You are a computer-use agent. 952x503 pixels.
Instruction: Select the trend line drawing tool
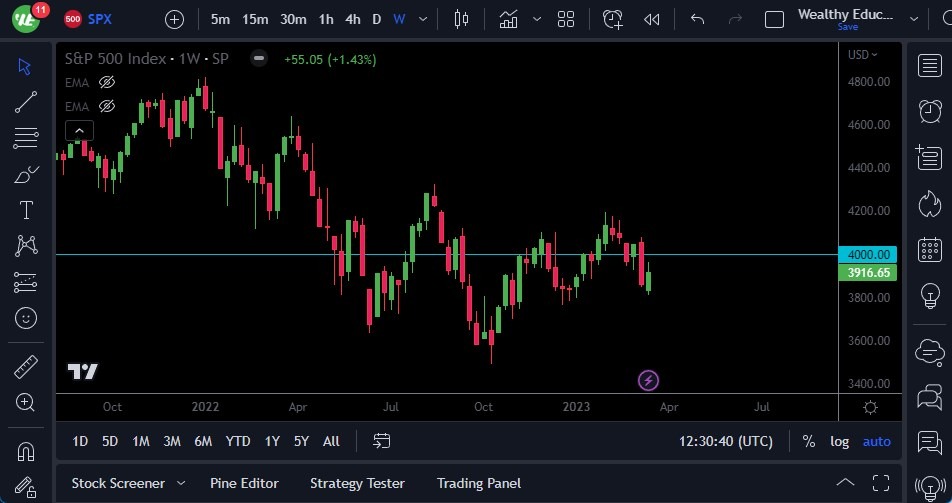coord(26,102)
